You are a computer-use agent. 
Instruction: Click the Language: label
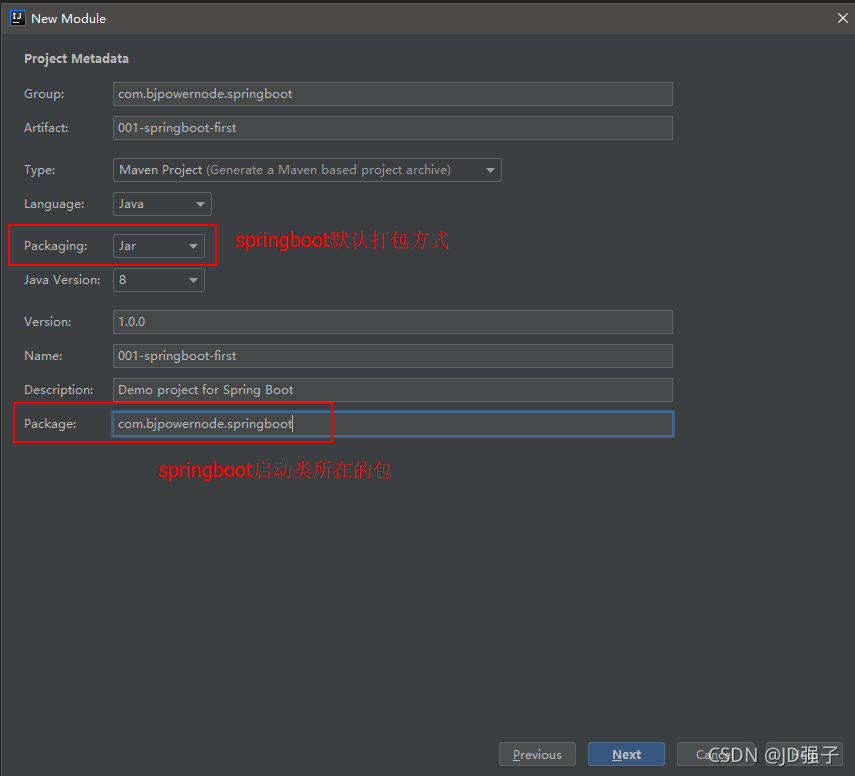click(54, 204)
